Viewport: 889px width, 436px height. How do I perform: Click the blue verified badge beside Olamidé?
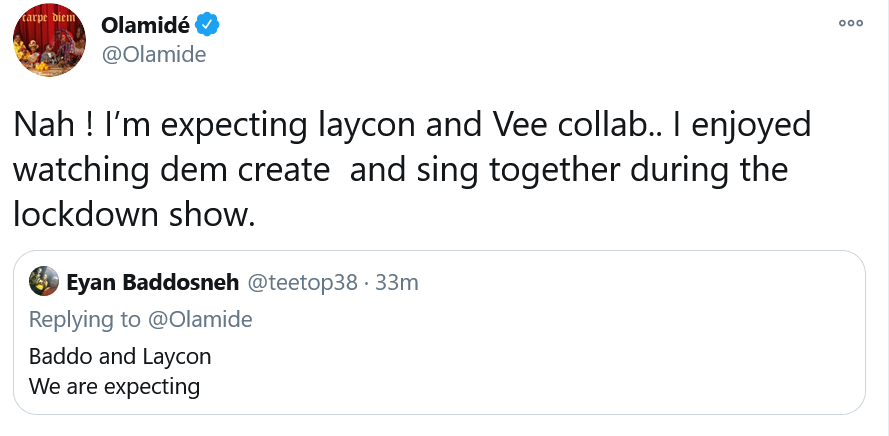(208, 24)
